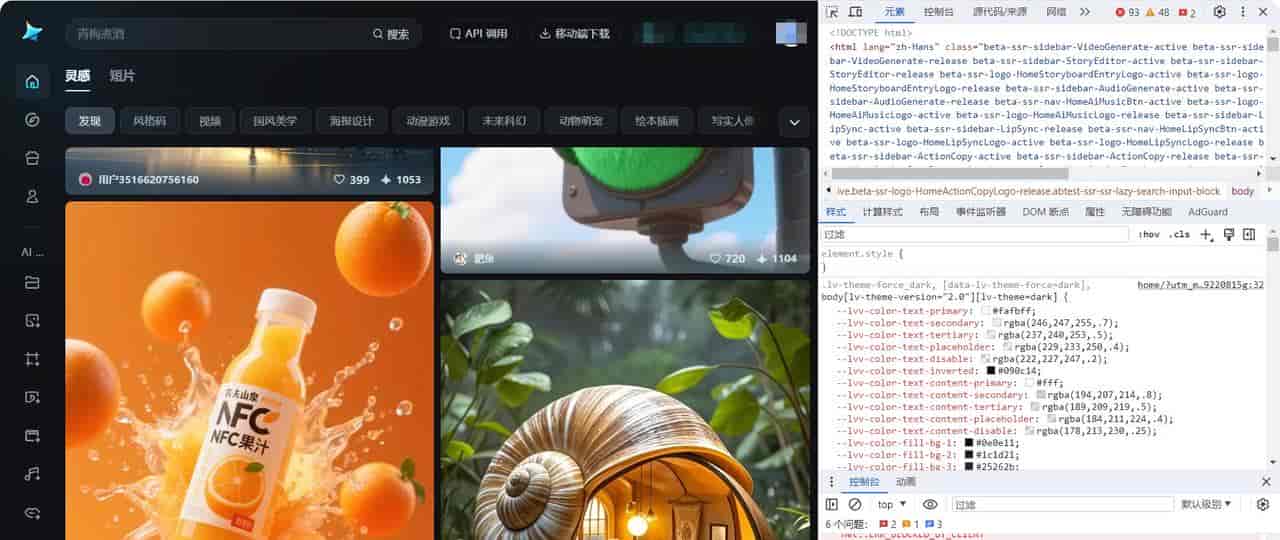
Task: Select the crop frame icon in sidebar
Action: pyautogui.click(x=32, y=359)
